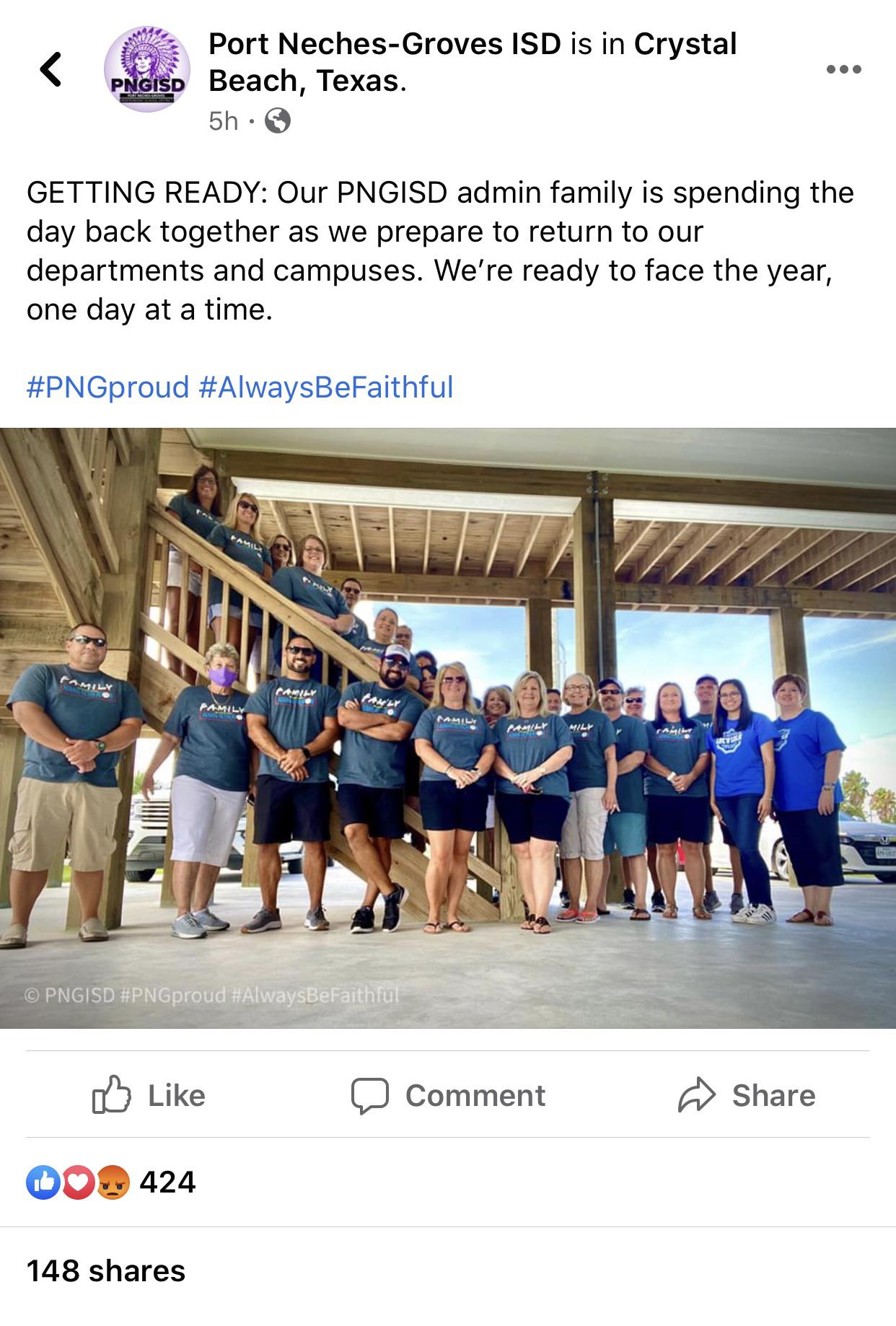The height and width of the screenshot is (1326, 896).
Task: Click the Comment button label
Action: tap(475, 1095)
